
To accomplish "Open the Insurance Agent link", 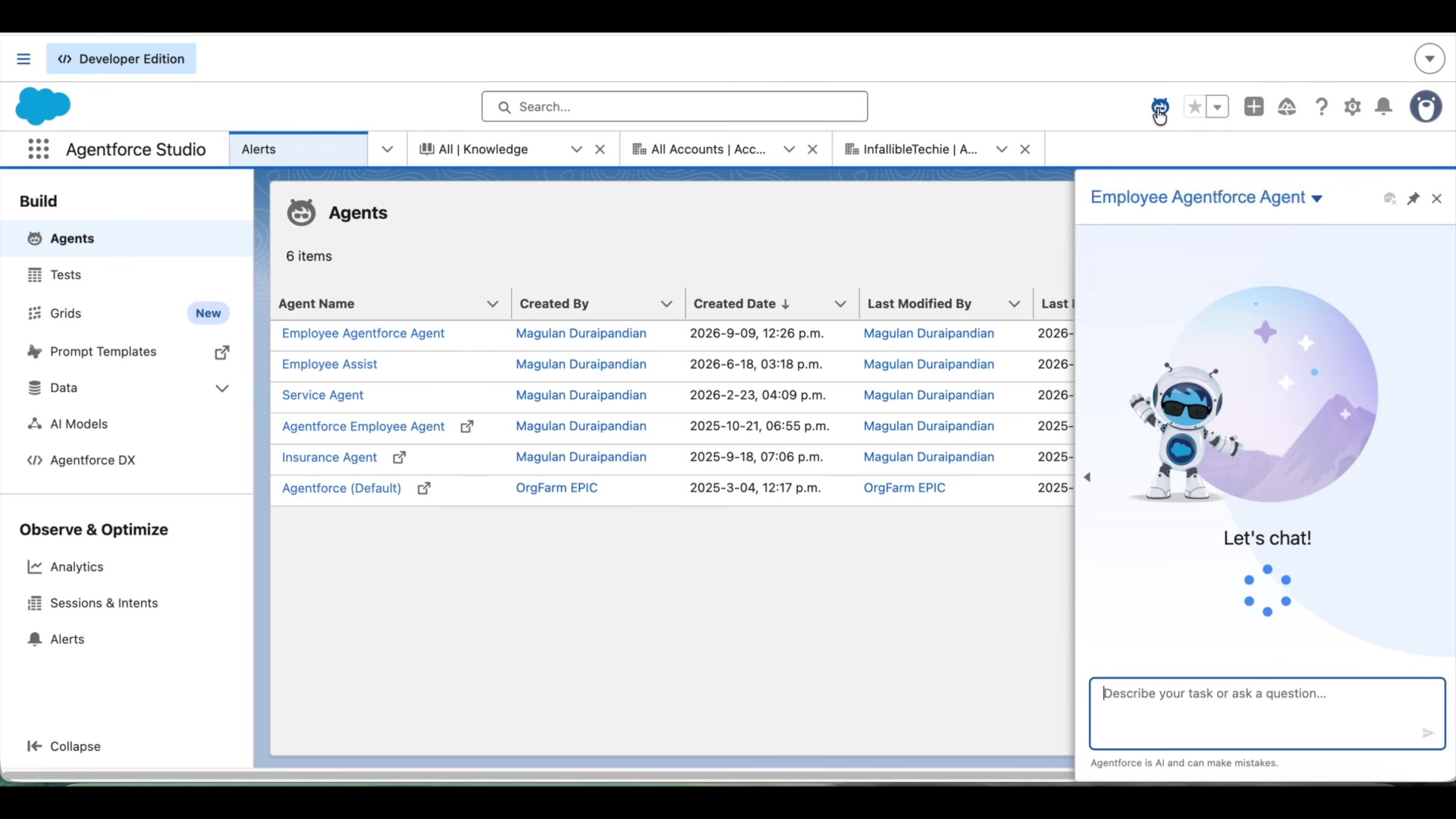I will [329, 458].
